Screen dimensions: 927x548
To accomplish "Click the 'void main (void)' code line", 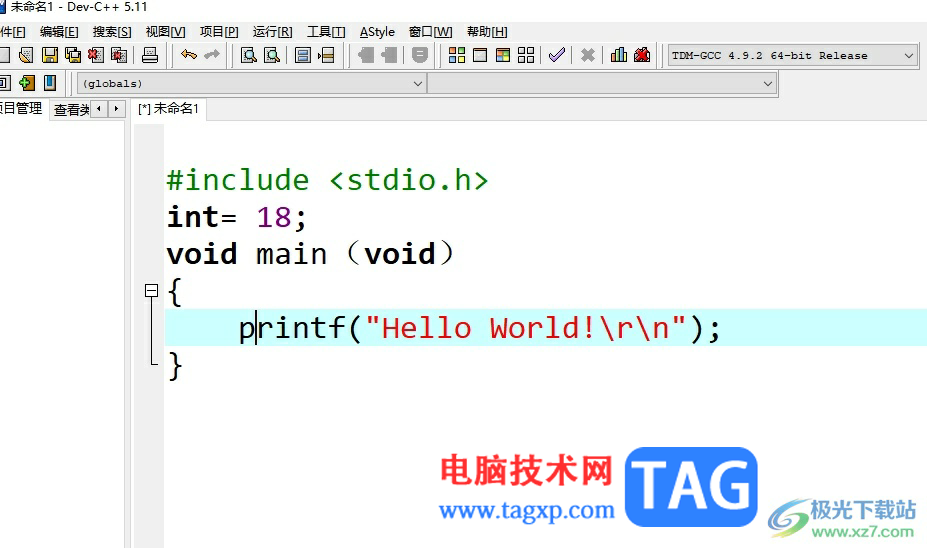I will pos(310,254).
